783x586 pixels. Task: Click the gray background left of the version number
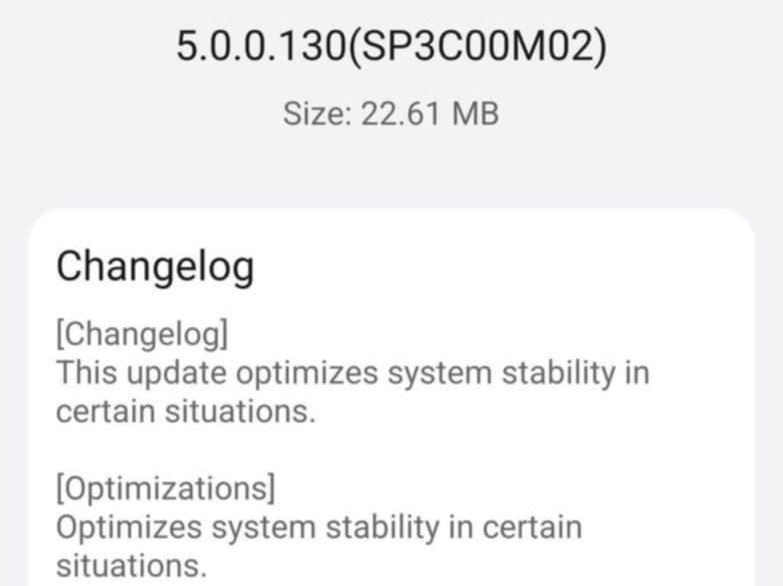click(80, 47)
